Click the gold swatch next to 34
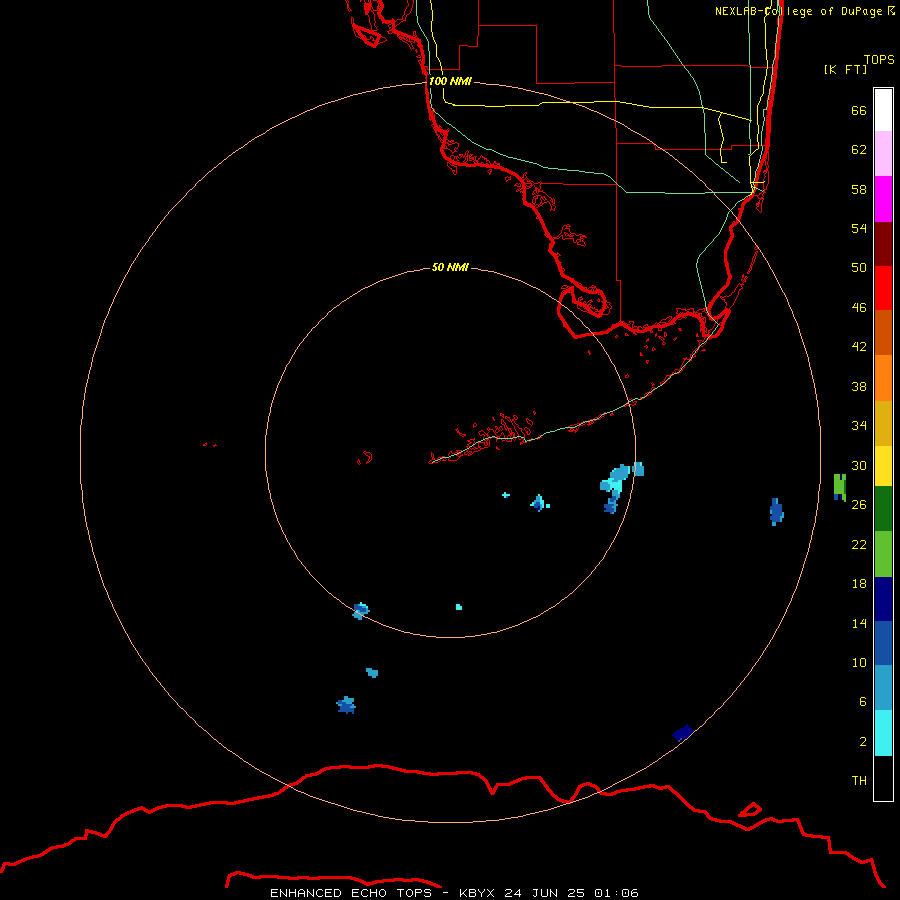 pyautogui.click(x=883, y=423)
